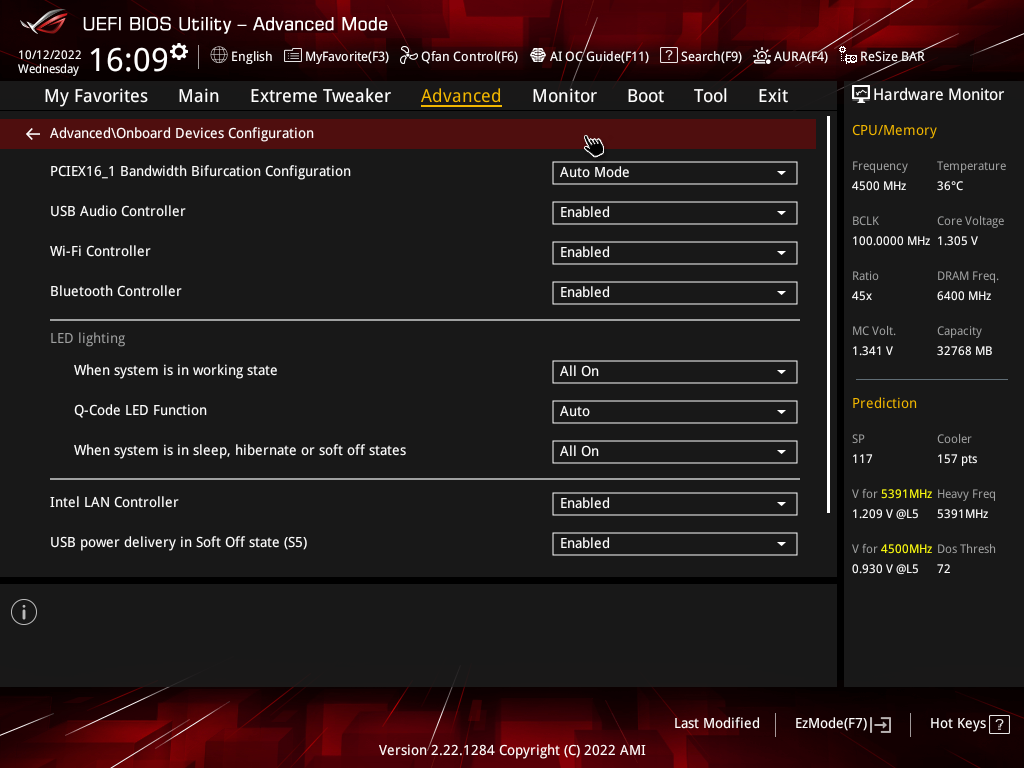Open Wi-Fi Controller dropdown

675,253
